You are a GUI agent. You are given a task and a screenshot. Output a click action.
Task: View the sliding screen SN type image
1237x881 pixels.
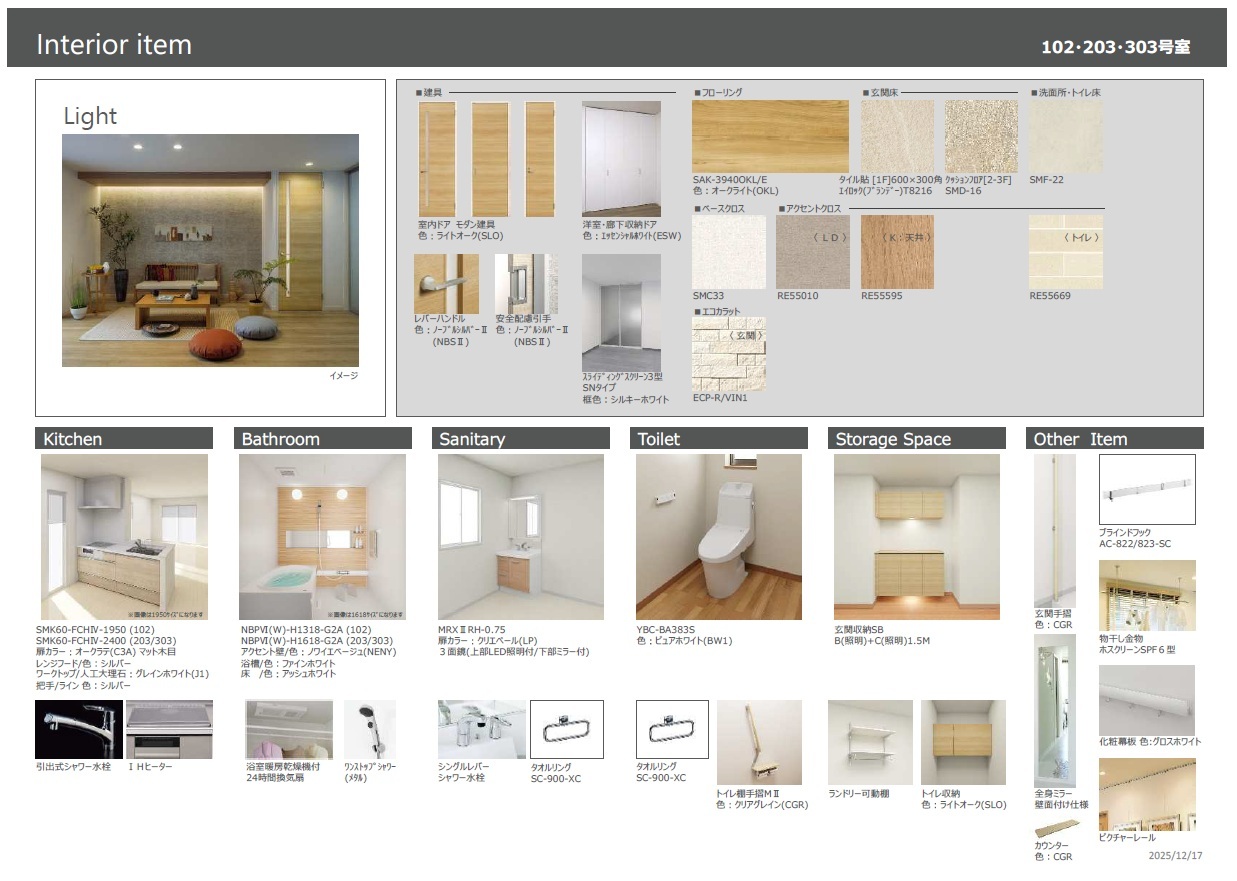click(621, 313)
